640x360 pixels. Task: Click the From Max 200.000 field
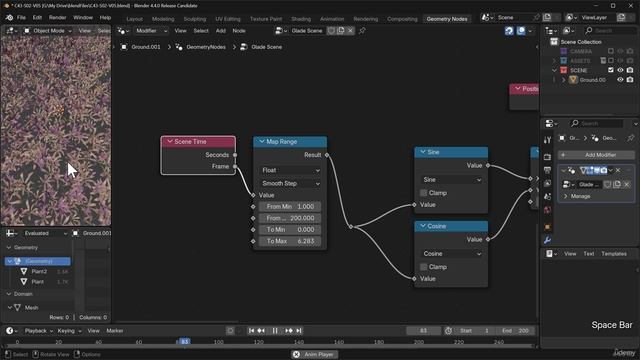(290, 218)
